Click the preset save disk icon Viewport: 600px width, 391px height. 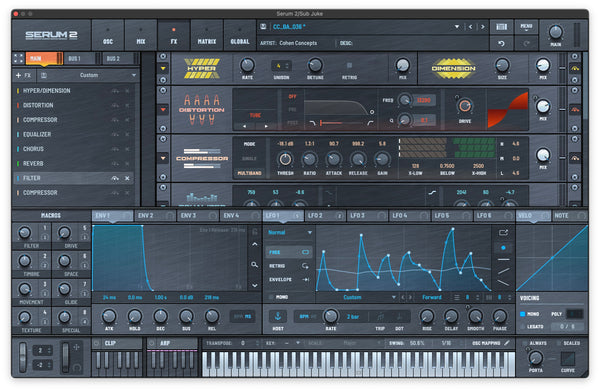[x=263, y=26]
